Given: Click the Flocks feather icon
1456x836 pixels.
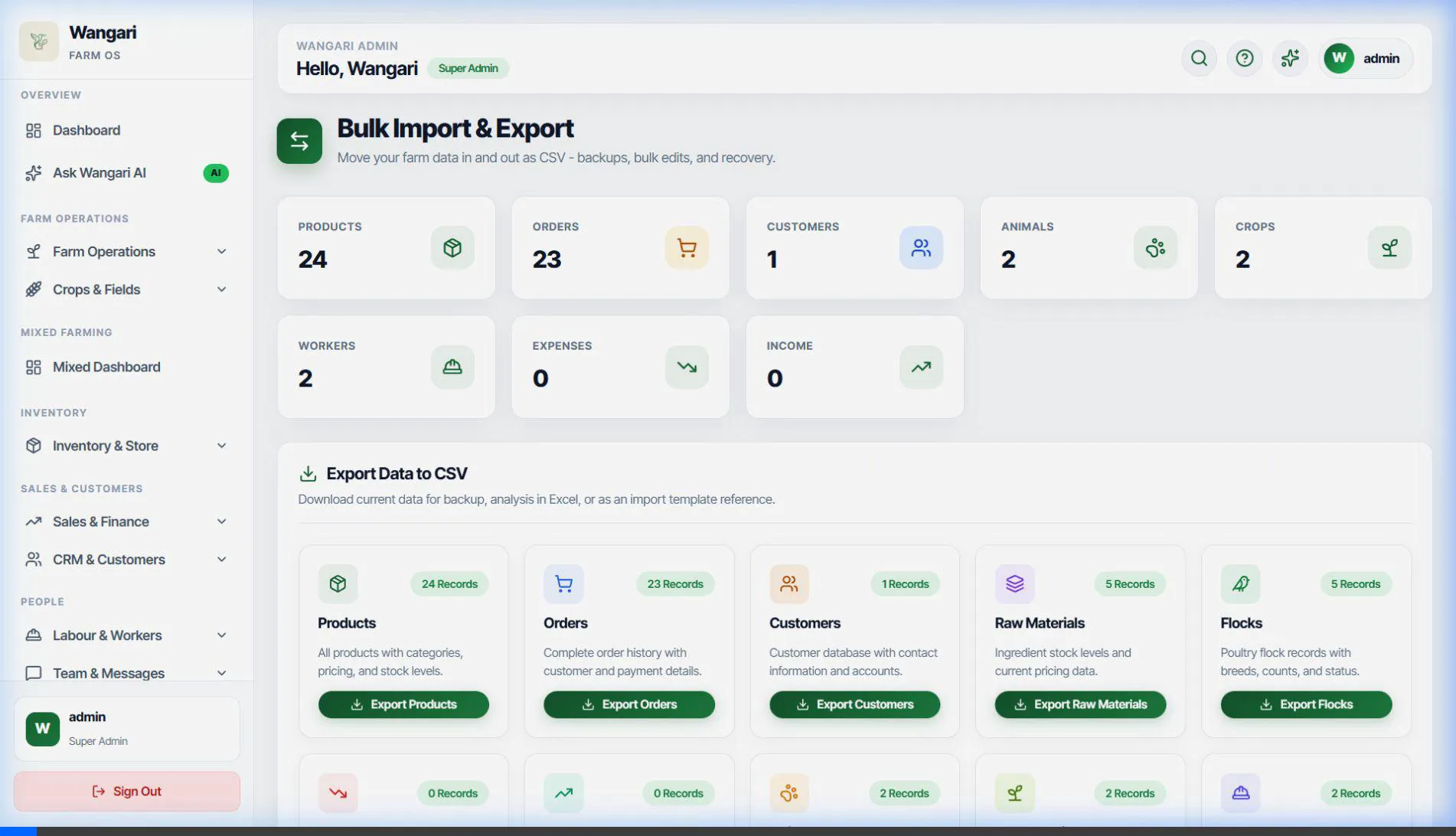Looking at the screenshot, I should coord(1240,584).
